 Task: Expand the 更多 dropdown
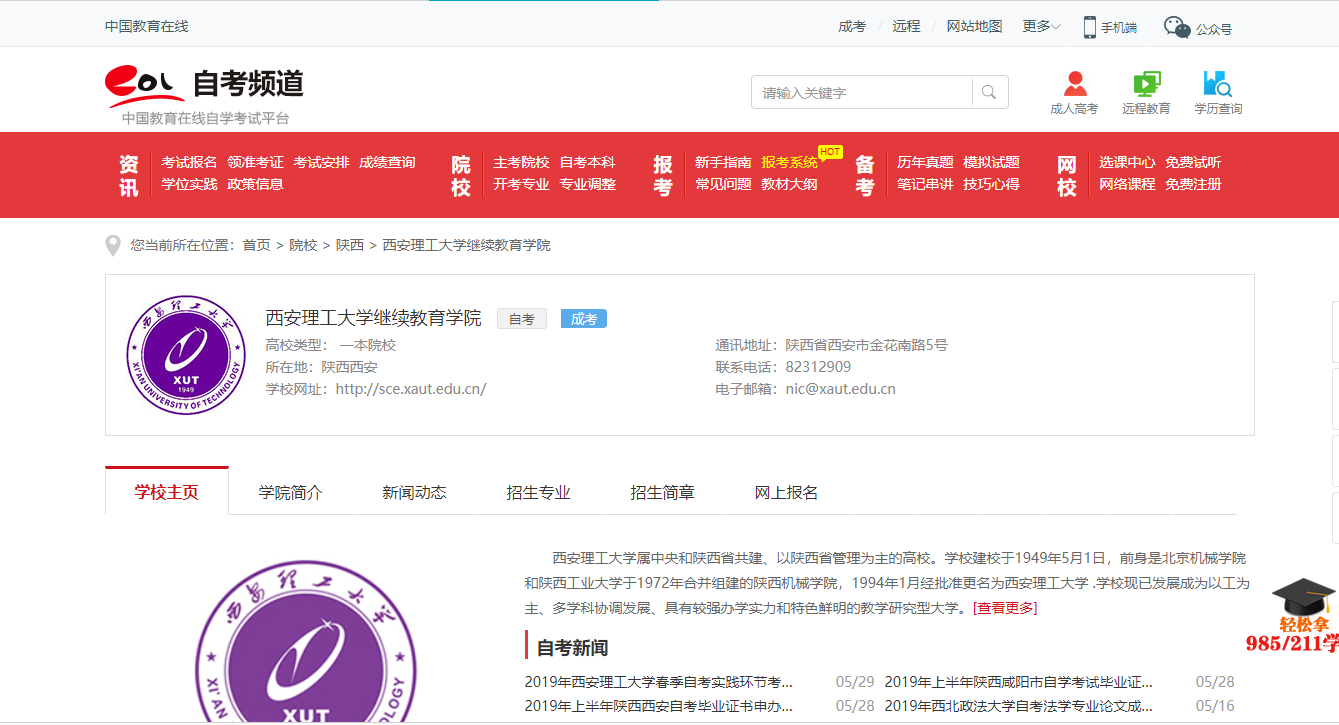click(1041, 27)
